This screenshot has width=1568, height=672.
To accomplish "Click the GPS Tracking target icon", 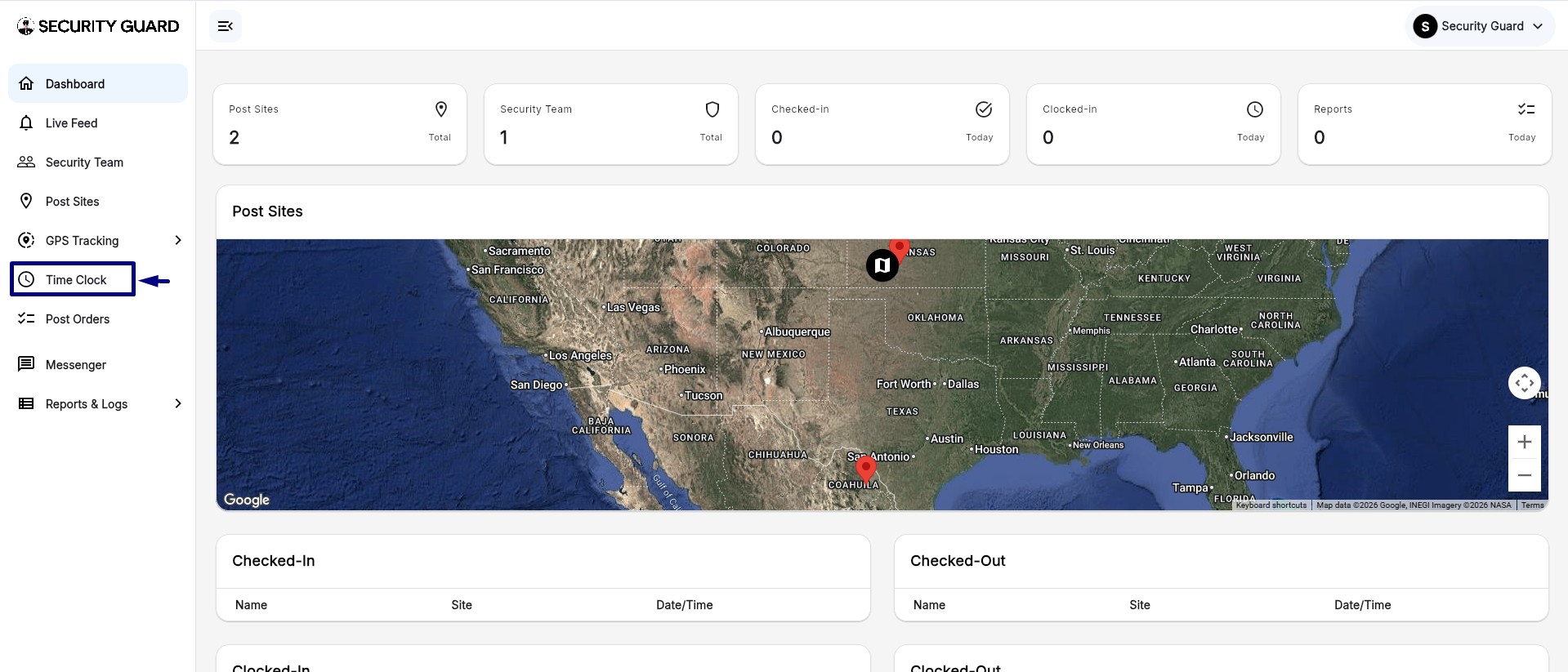I will 26,240.
